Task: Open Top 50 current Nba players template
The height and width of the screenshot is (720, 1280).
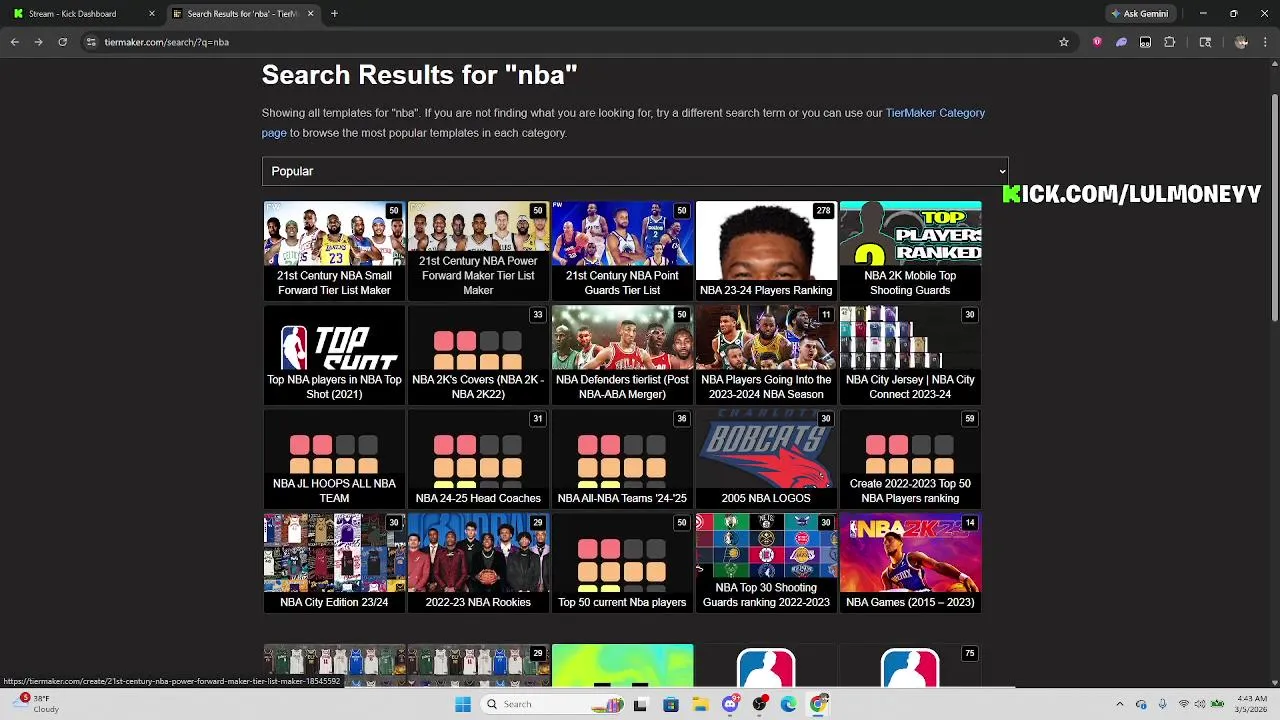Action: (x=622, y=562)
